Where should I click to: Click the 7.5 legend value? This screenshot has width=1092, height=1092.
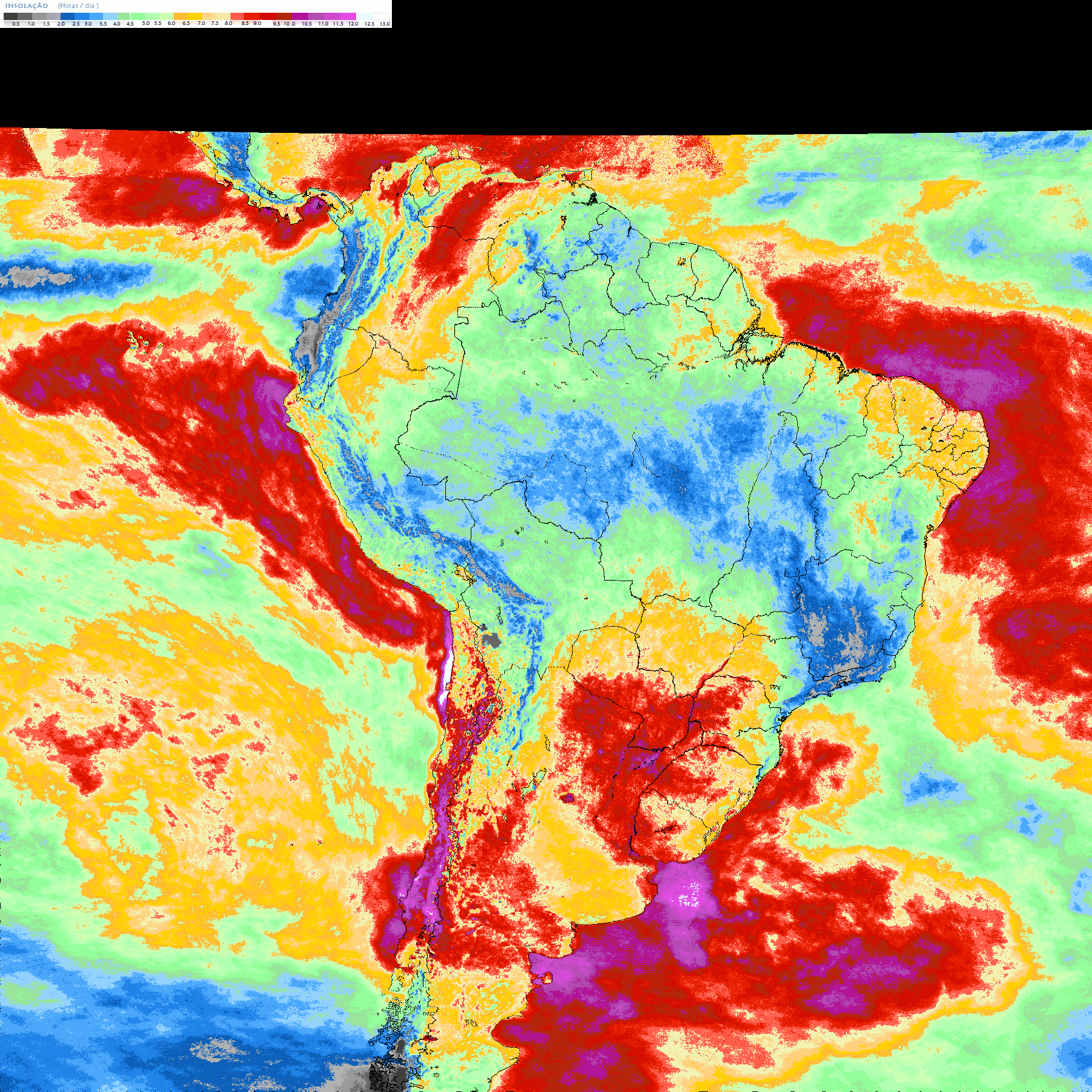point(215,23)
